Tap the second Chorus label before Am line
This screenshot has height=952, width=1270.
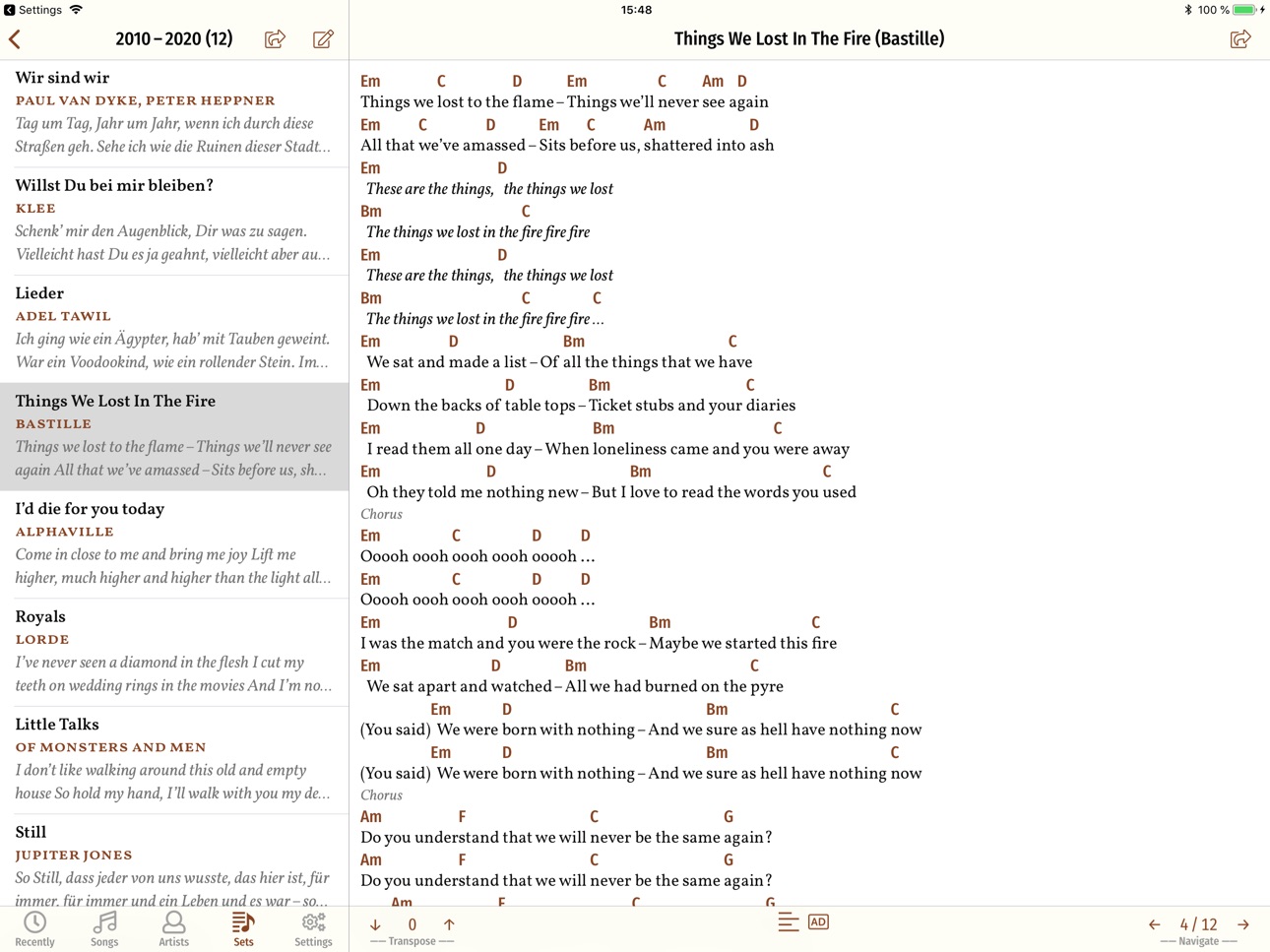tap(381, 795)
